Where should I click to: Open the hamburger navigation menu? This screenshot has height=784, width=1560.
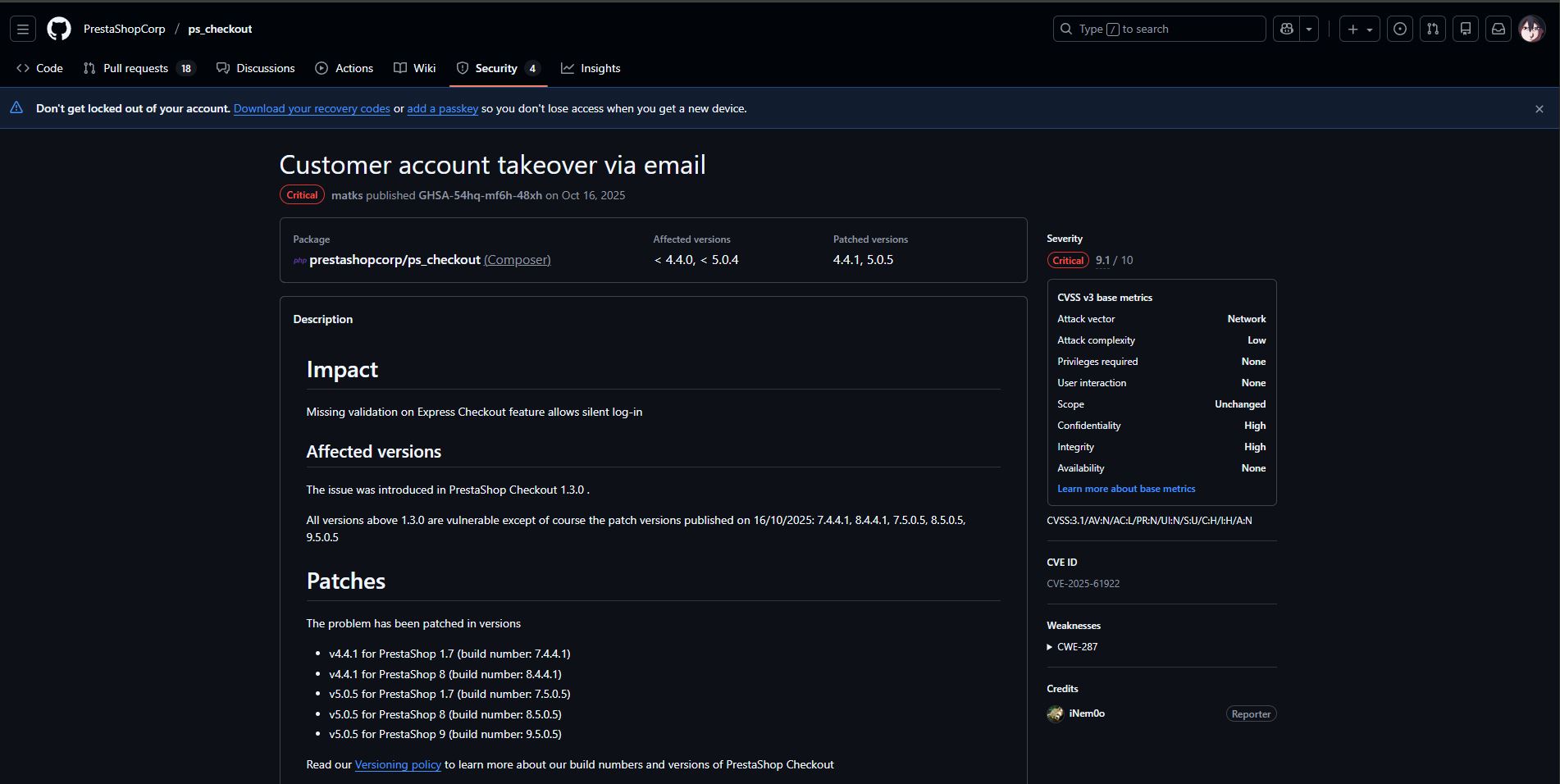pyautogui.click(x=23, y=29)
